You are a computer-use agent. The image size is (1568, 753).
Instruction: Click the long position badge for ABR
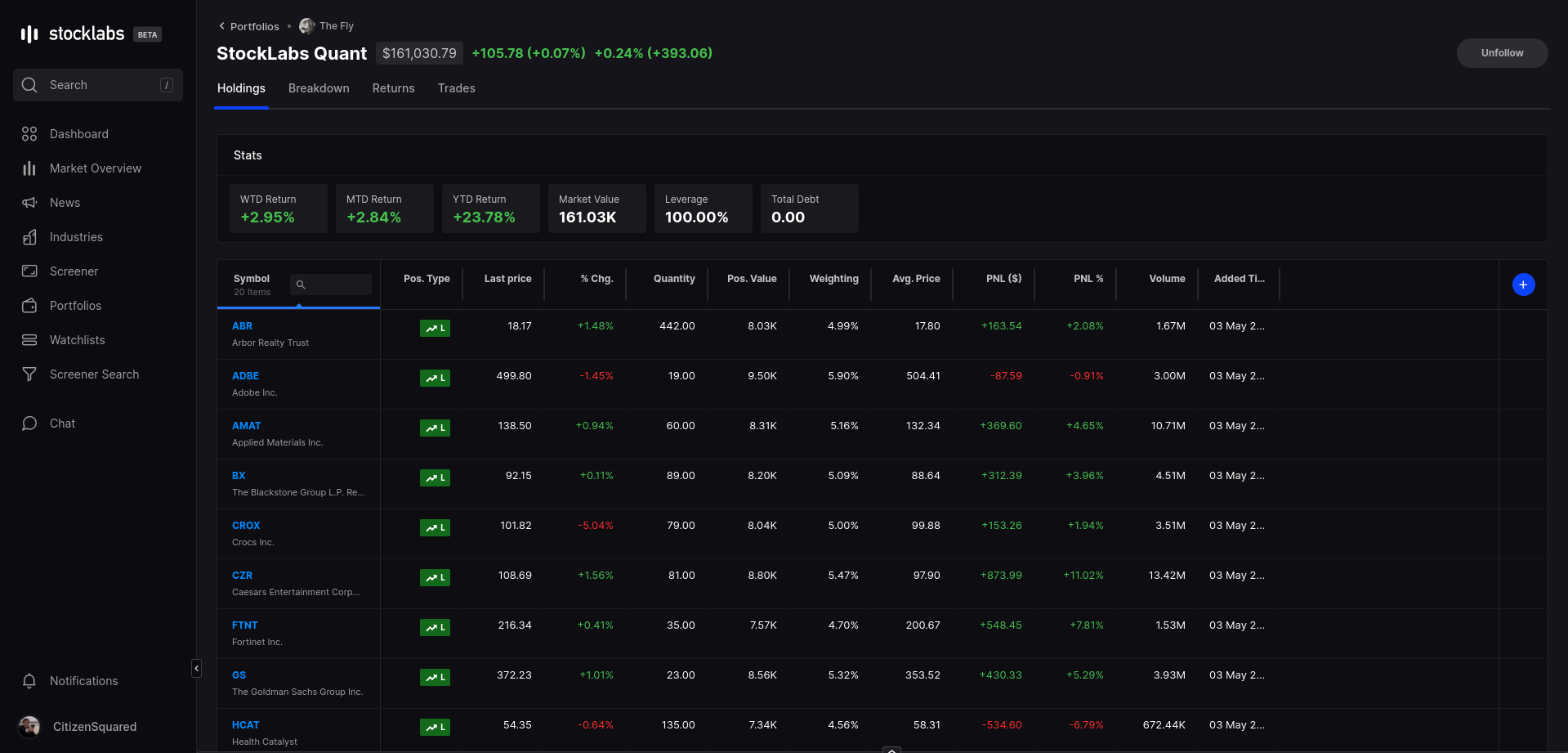435,328
